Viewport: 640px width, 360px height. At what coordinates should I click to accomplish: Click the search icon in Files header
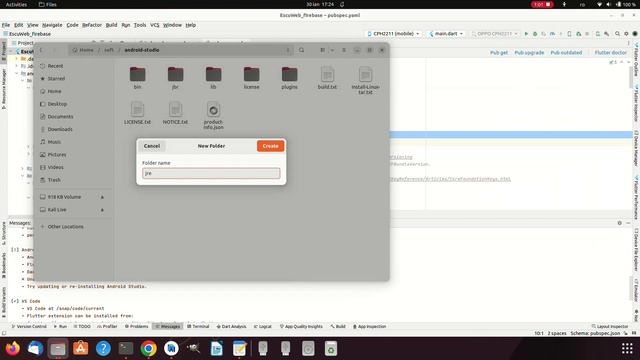pos(302,50)
